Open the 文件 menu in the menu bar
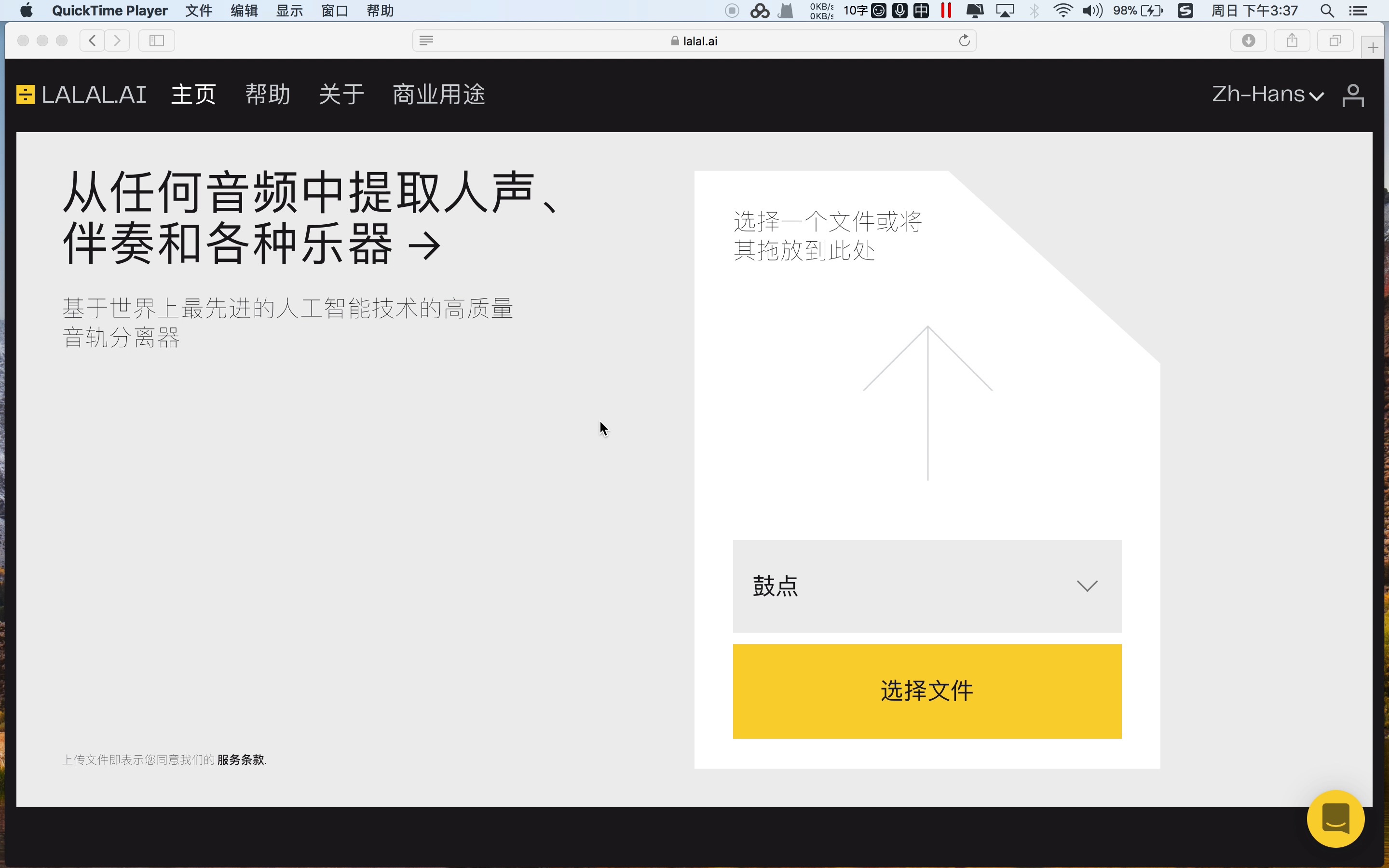1389x868 pixels. coord(199,10)
